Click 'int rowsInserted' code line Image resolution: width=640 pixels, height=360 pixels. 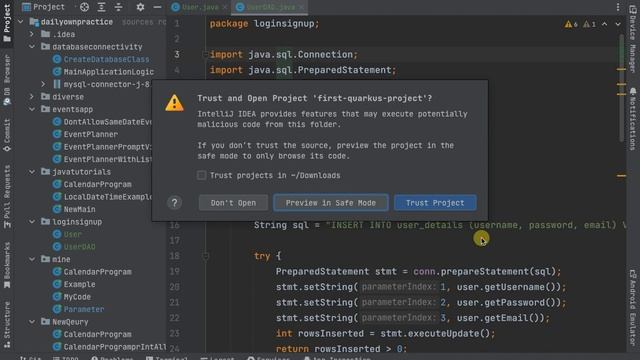click(385, 333)
